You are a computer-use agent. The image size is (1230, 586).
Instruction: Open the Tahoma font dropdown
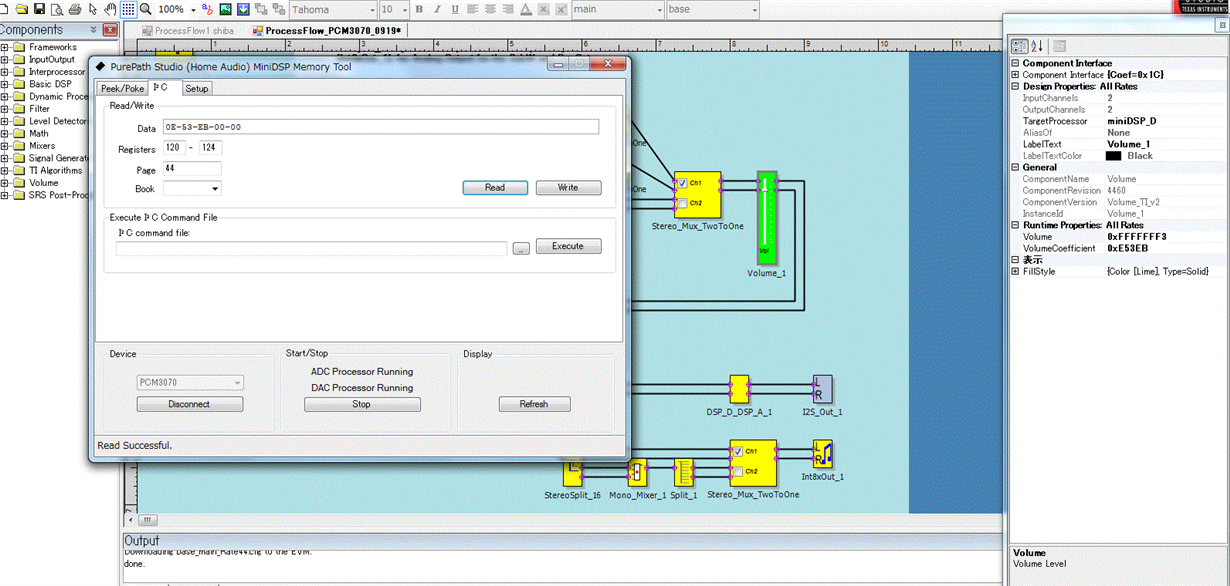point(372,9)
